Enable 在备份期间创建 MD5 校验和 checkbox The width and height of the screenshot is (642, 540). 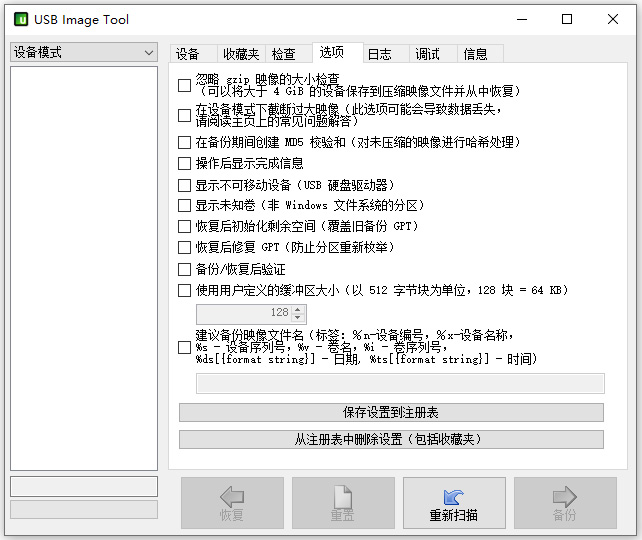click(x=184, y=142)
